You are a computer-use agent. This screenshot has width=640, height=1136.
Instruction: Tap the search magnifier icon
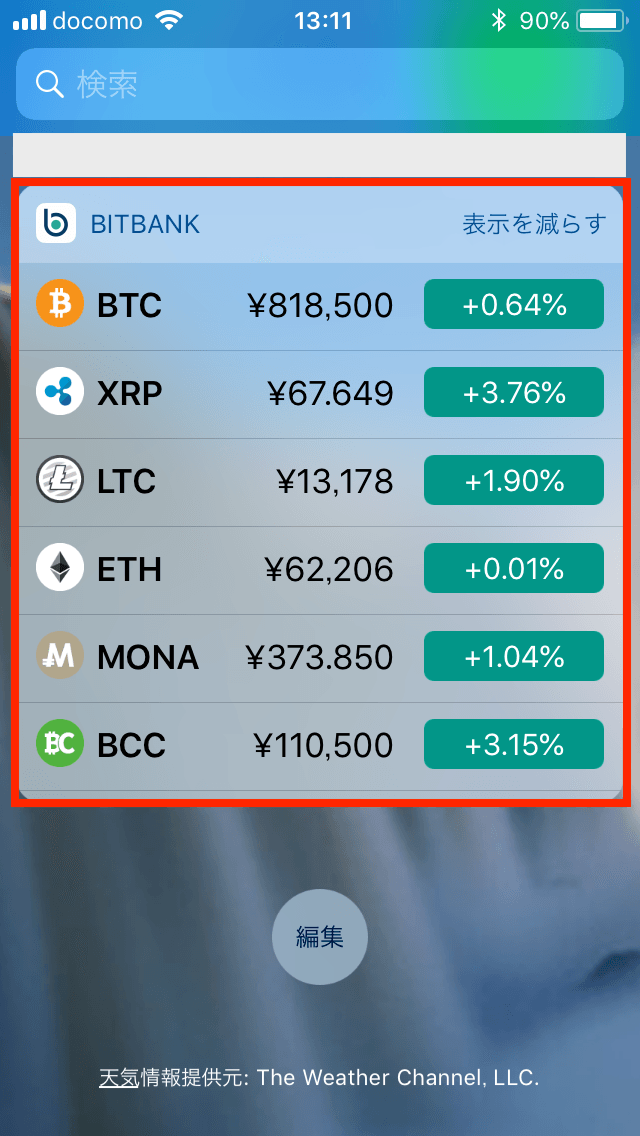pos(50,84)
